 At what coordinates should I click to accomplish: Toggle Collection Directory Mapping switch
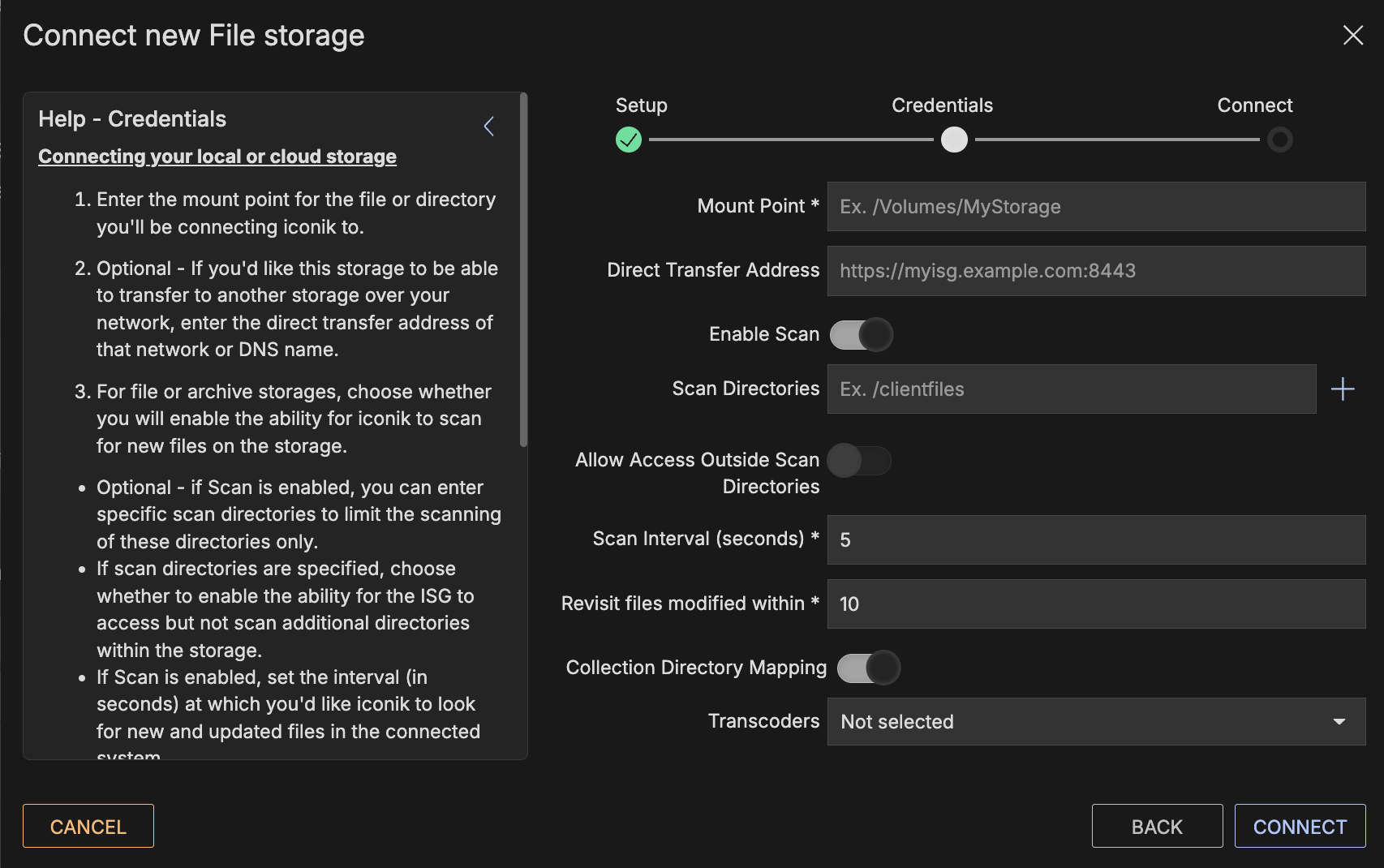coord(868,668)
